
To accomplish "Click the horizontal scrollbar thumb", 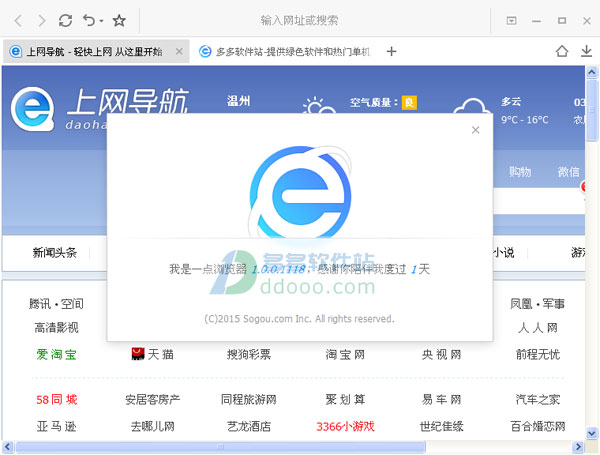I will pyautogui.click(x=220, y=447).
